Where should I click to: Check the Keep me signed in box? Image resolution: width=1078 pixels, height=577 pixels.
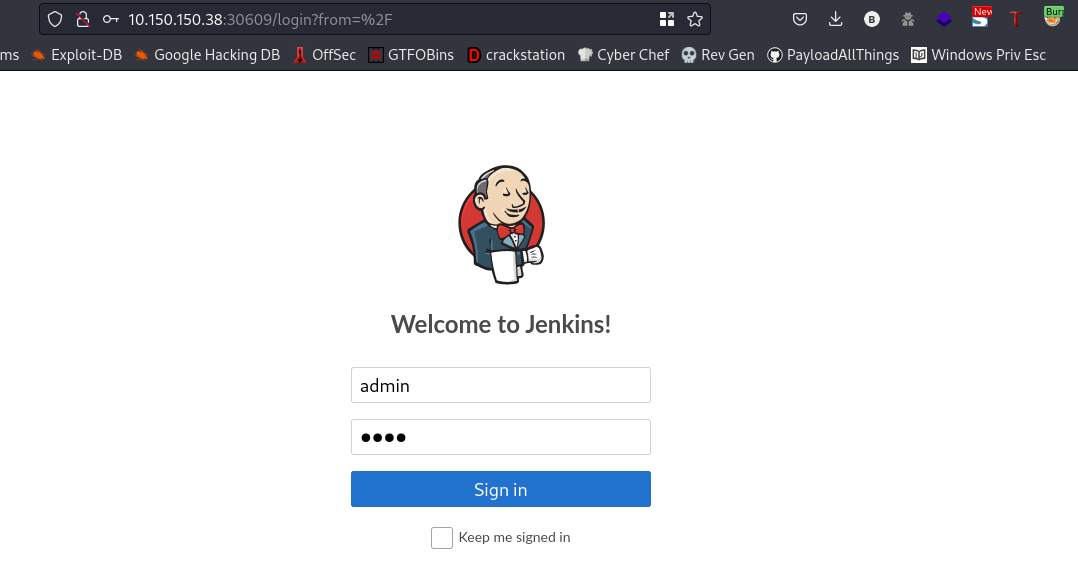(442, 538)
